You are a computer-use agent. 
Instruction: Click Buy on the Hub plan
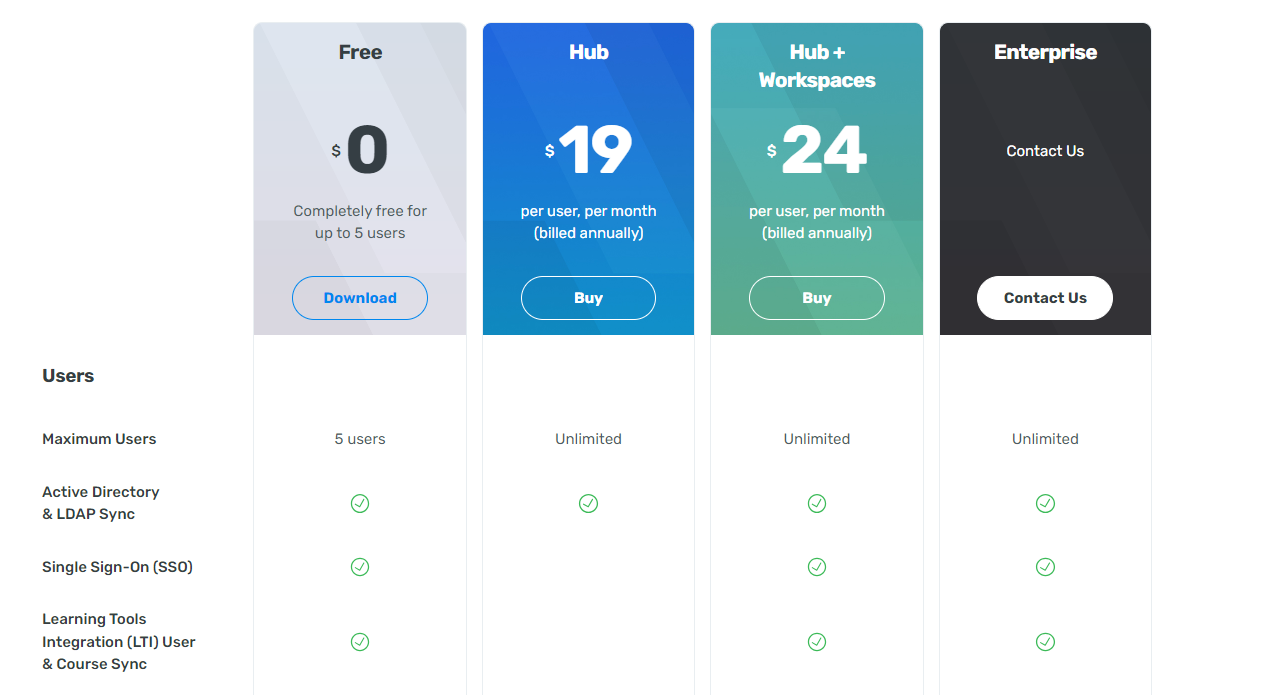tap(588, 297)
